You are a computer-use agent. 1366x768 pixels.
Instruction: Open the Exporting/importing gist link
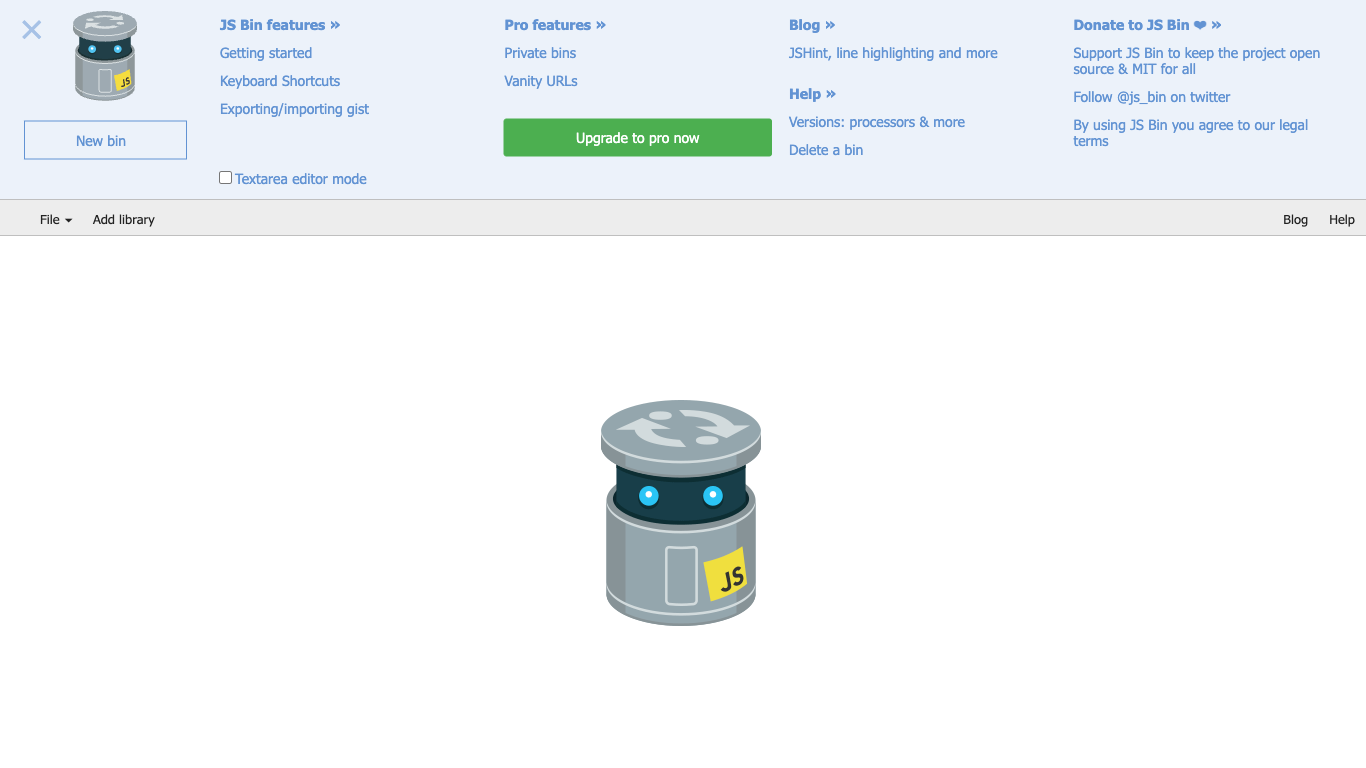(294, 109)
